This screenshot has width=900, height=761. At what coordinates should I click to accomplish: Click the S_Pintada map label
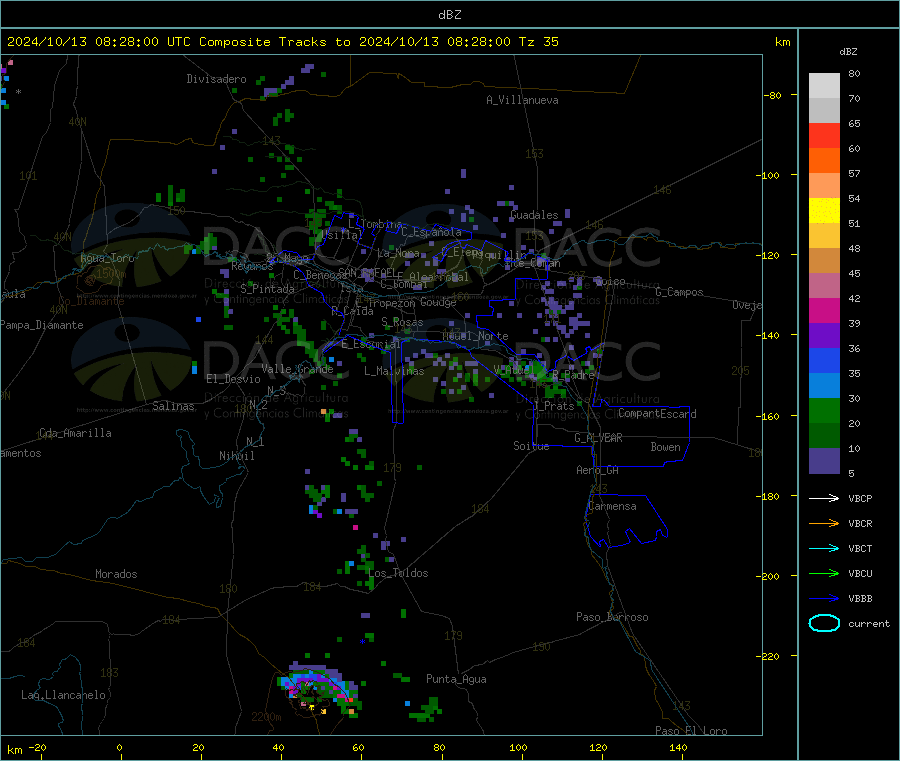(x=267, y=289)
